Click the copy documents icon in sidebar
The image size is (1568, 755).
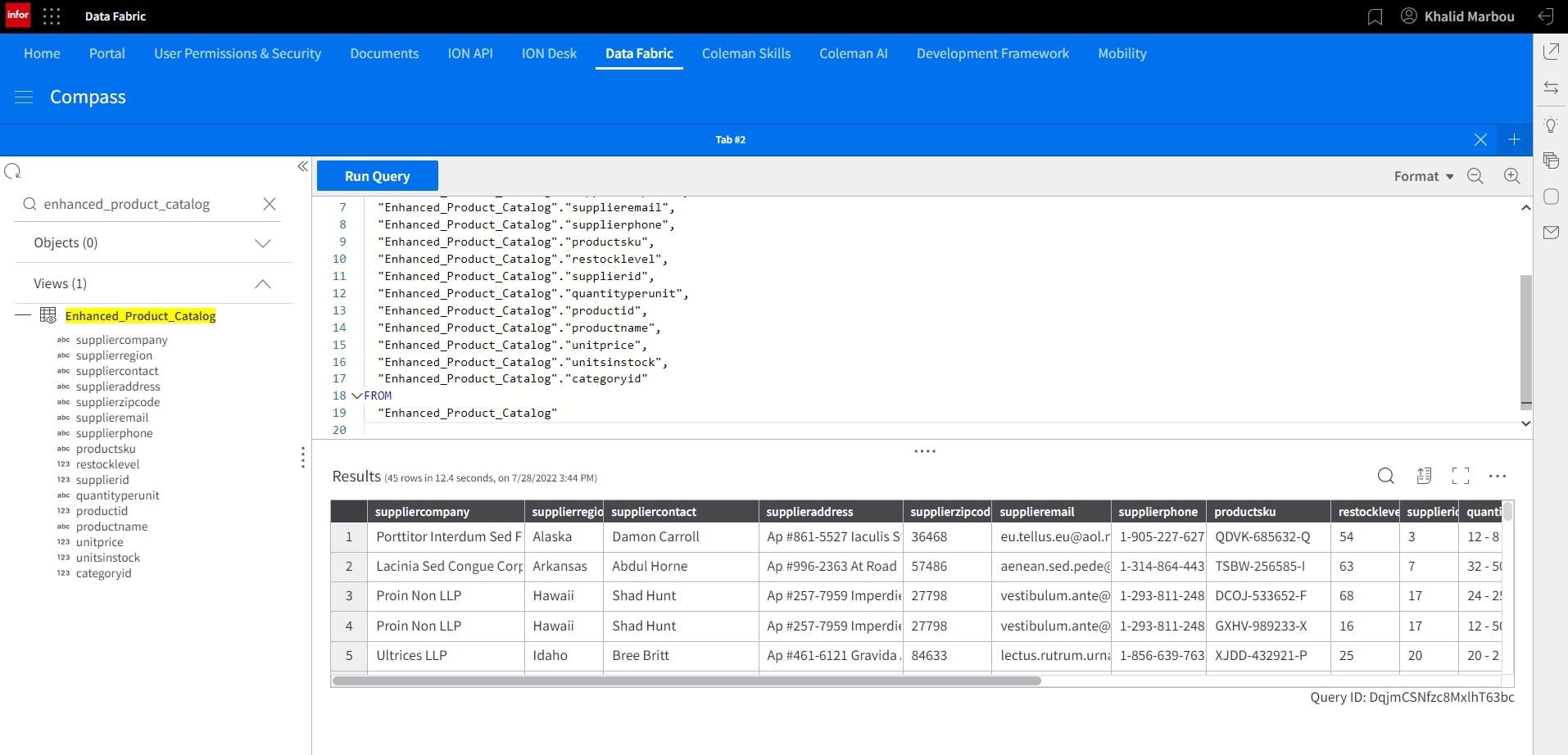[x=1551, y=160]
